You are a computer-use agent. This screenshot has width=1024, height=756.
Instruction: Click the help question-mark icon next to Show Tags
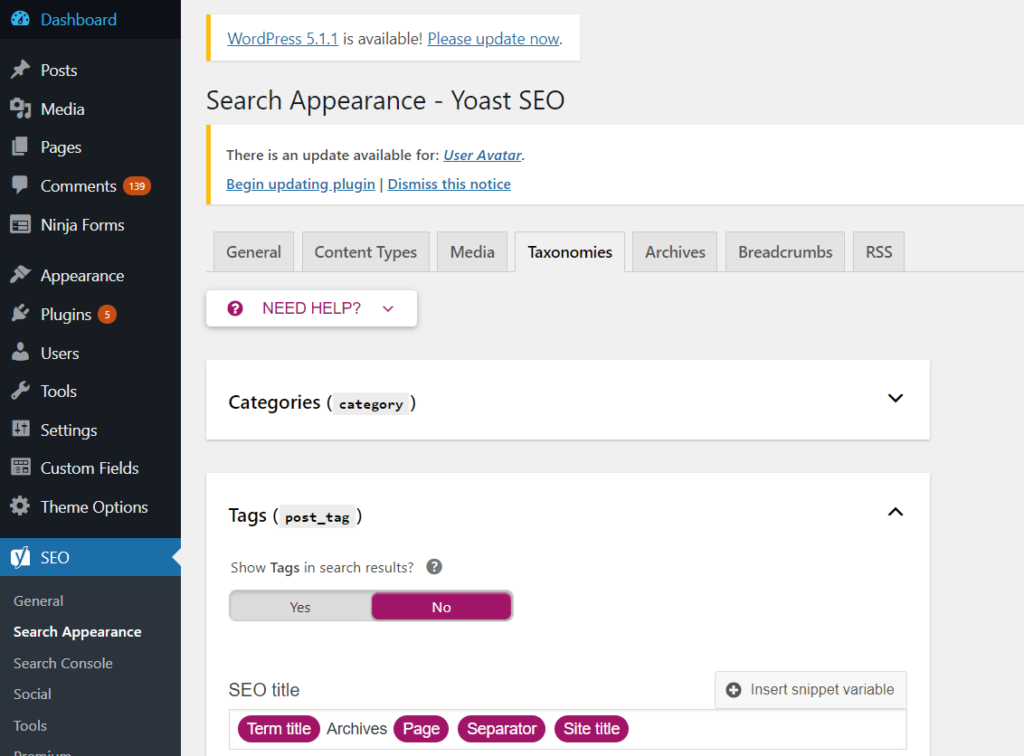point(434,566)
